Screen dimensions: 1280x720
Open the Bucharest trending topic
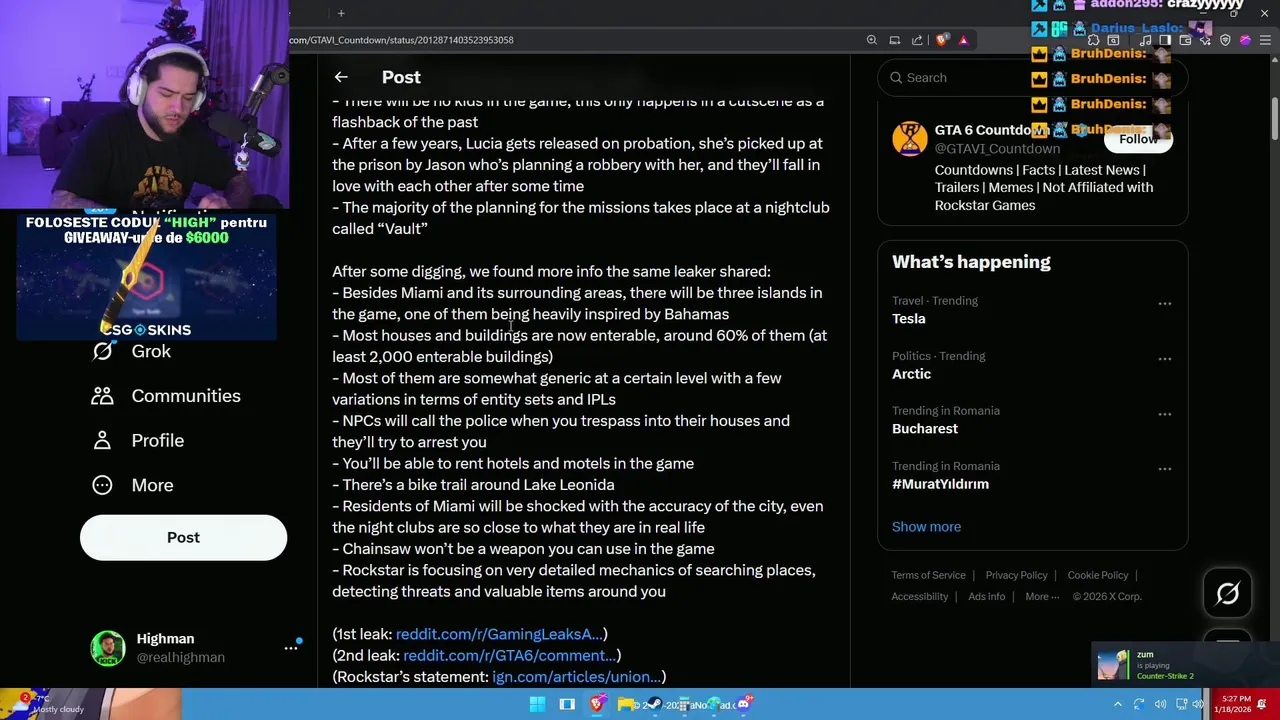(925, 429)
